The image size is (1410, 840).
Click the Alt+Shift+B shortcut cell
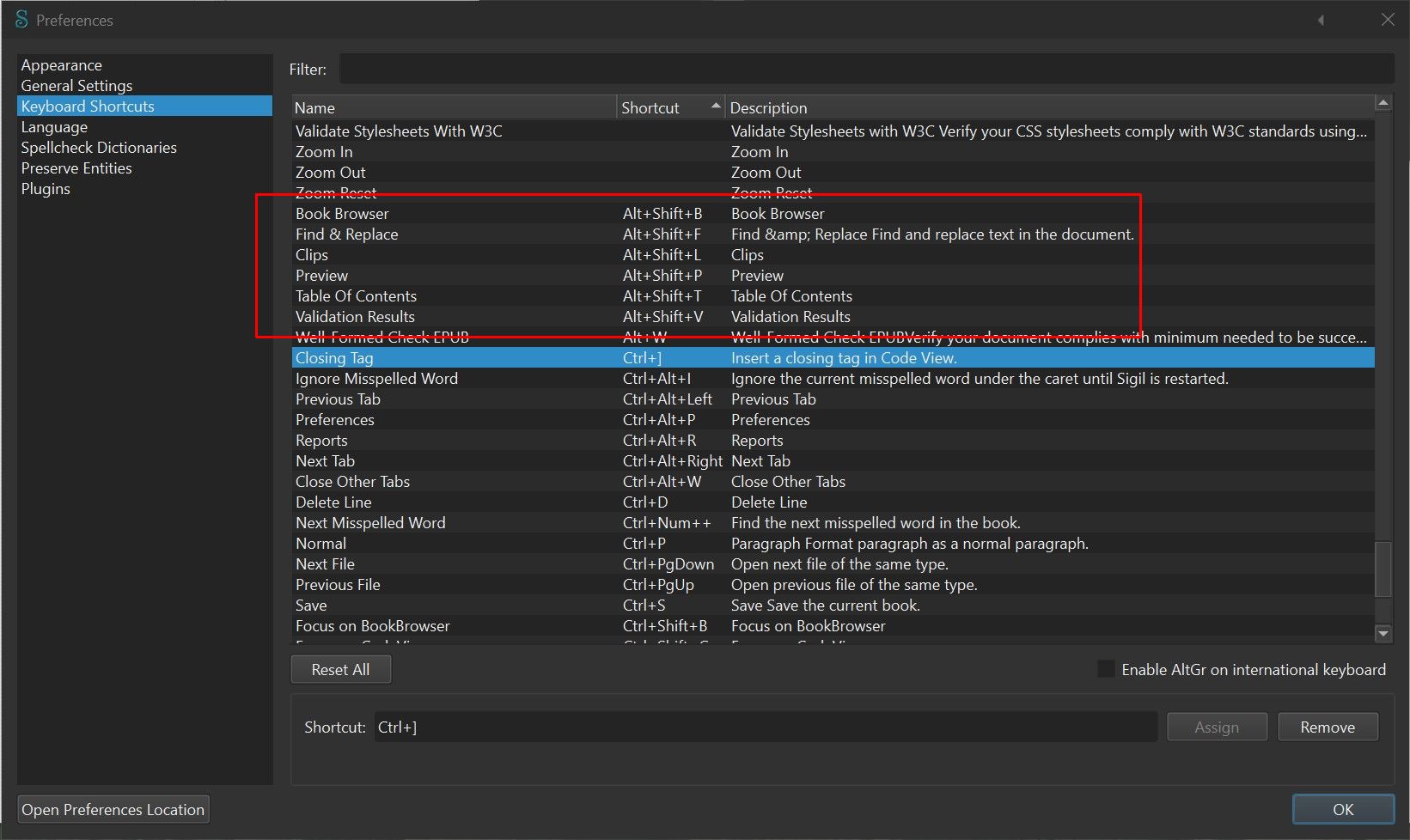tap(662, 214)
